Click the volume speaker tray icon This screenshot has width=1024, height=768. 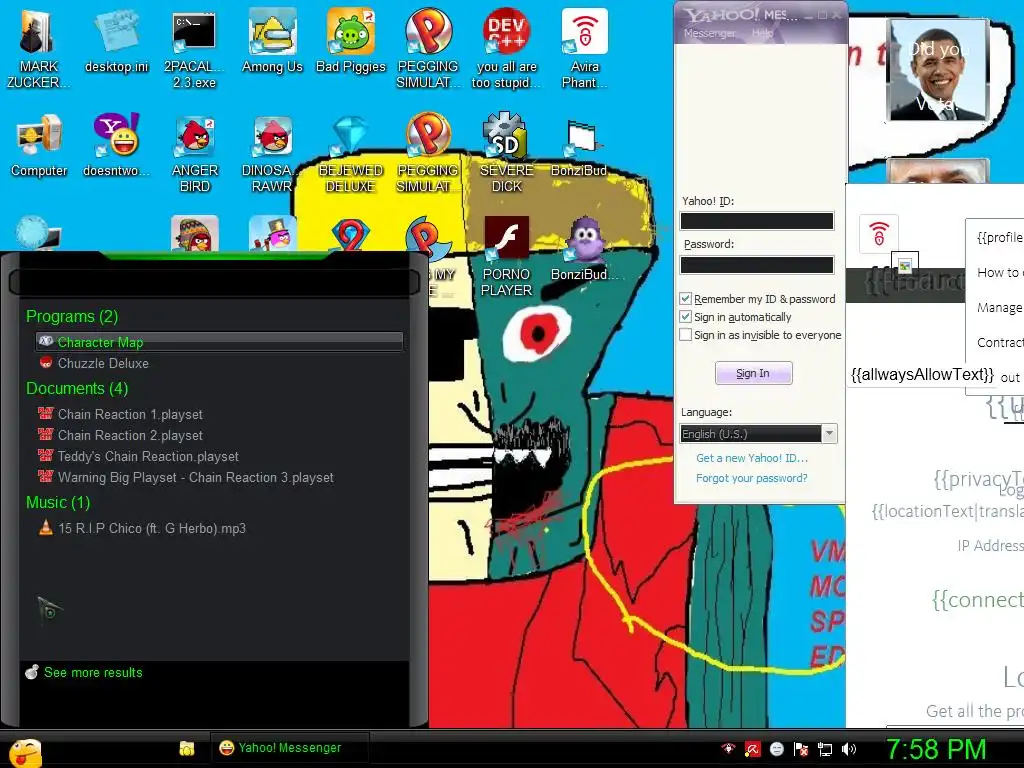coord(849,749)
